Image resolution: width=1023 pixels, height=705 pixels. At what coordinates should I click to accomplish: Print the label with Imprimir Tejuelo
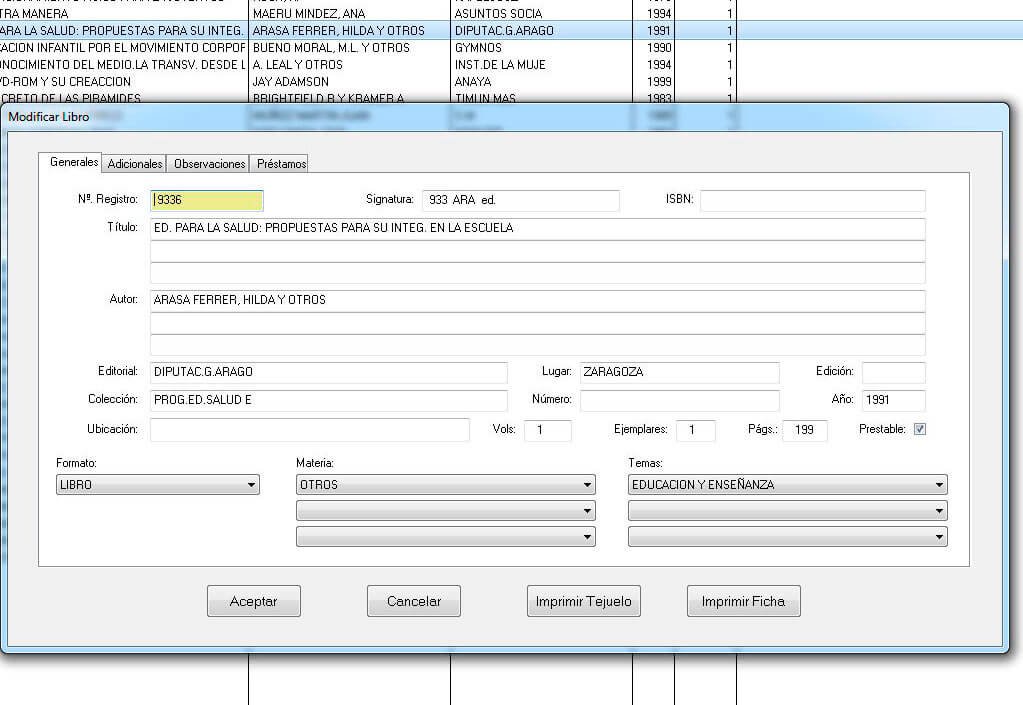point(584,602)
